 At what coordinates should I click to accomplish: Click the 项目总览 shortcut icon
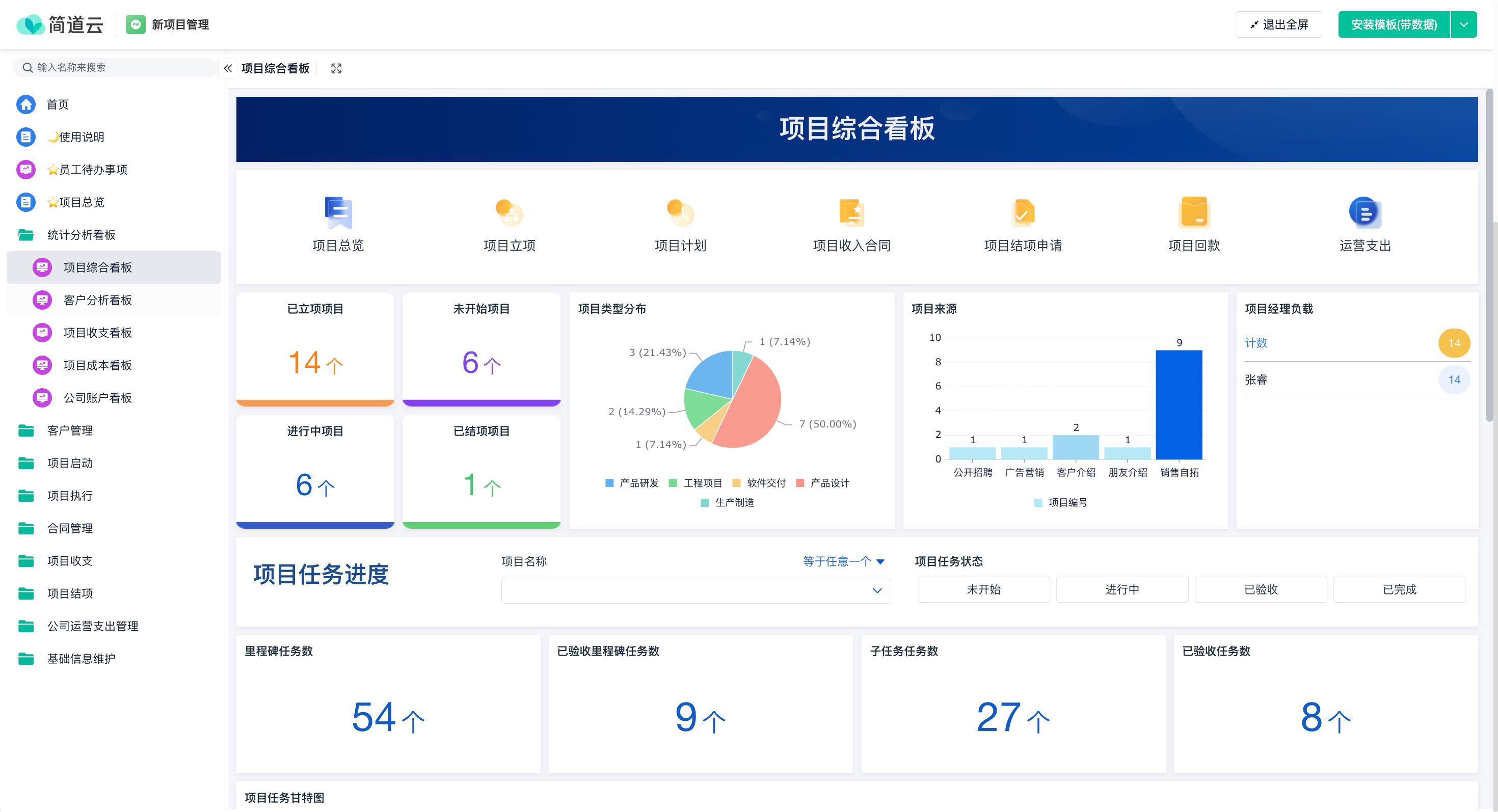pos(338,213)
